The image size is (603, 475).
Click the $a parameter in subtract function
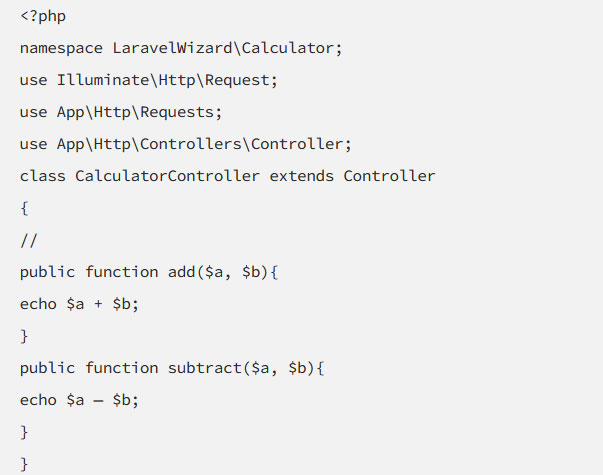coord(260,368)
